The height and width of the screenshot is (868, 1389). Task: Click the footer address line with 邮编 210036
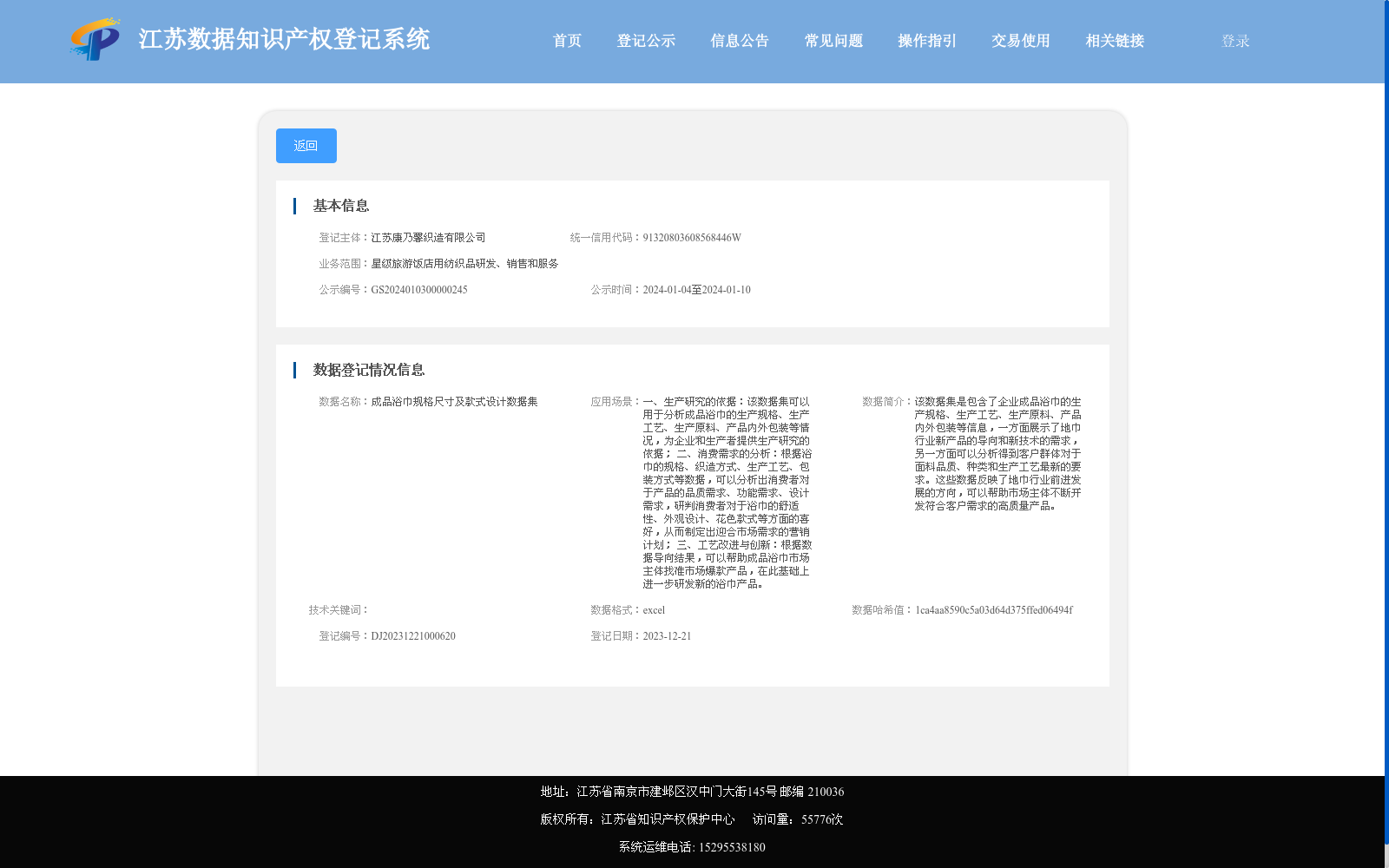tap(692, 792)
